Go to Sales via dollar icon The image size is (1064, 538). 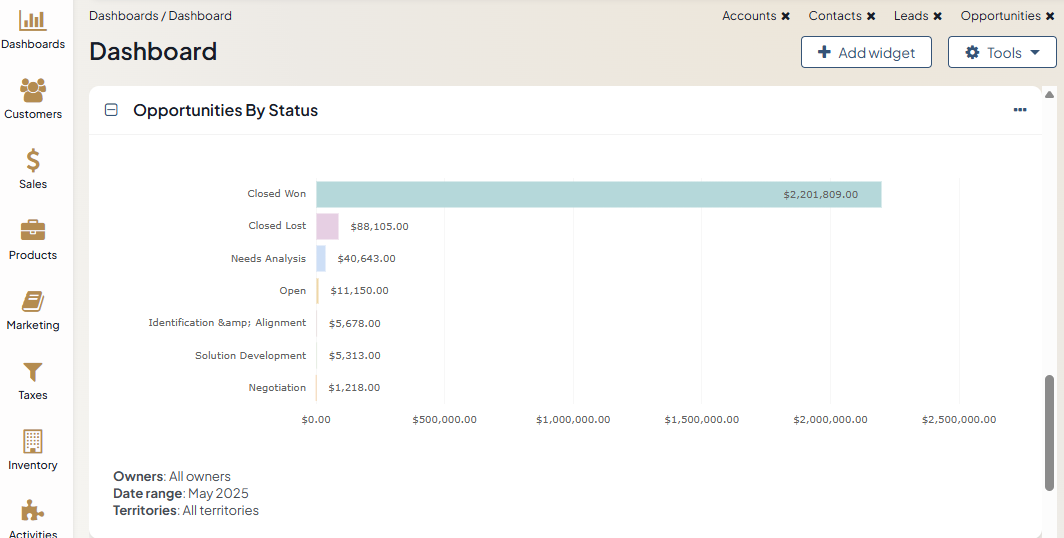point(33,161)
